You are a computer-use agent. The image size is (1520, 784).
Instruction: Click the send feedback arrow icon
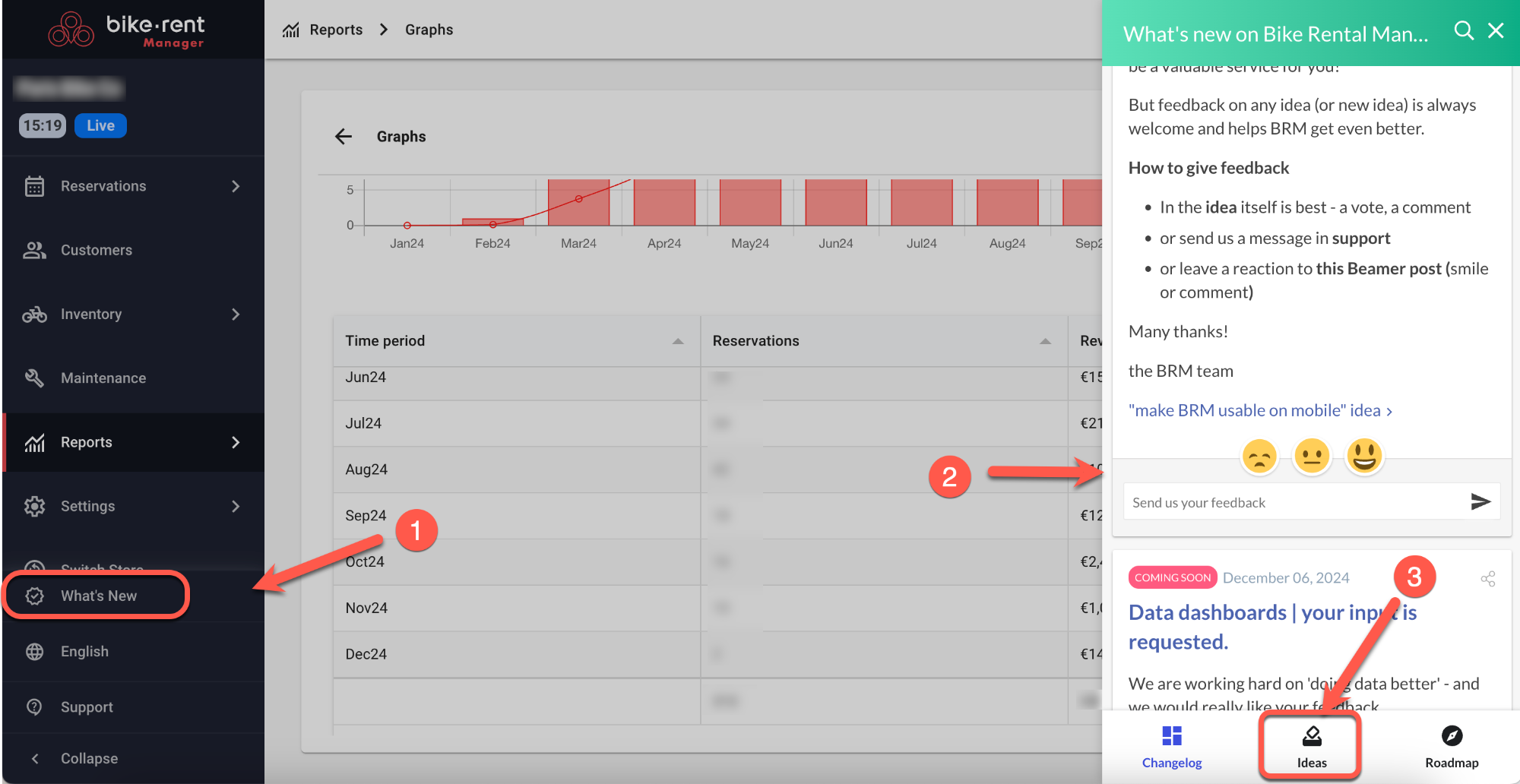point(1480,501)
